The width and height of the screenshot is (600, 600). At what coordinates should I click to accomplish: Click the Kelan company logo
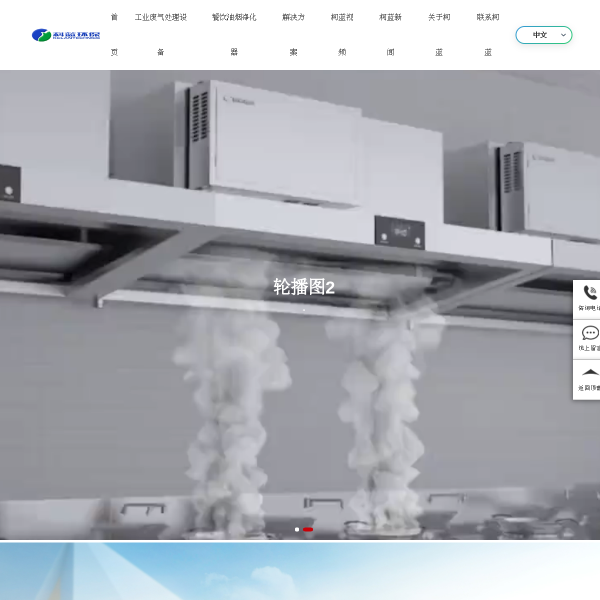click(66, 35)
